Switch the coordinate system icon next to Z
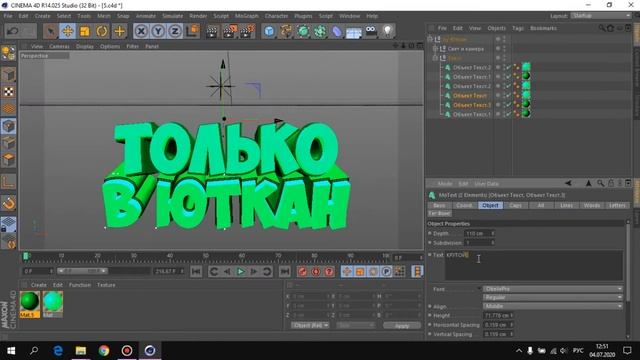This screenshot has width=640, height=360. coord(193,31)
